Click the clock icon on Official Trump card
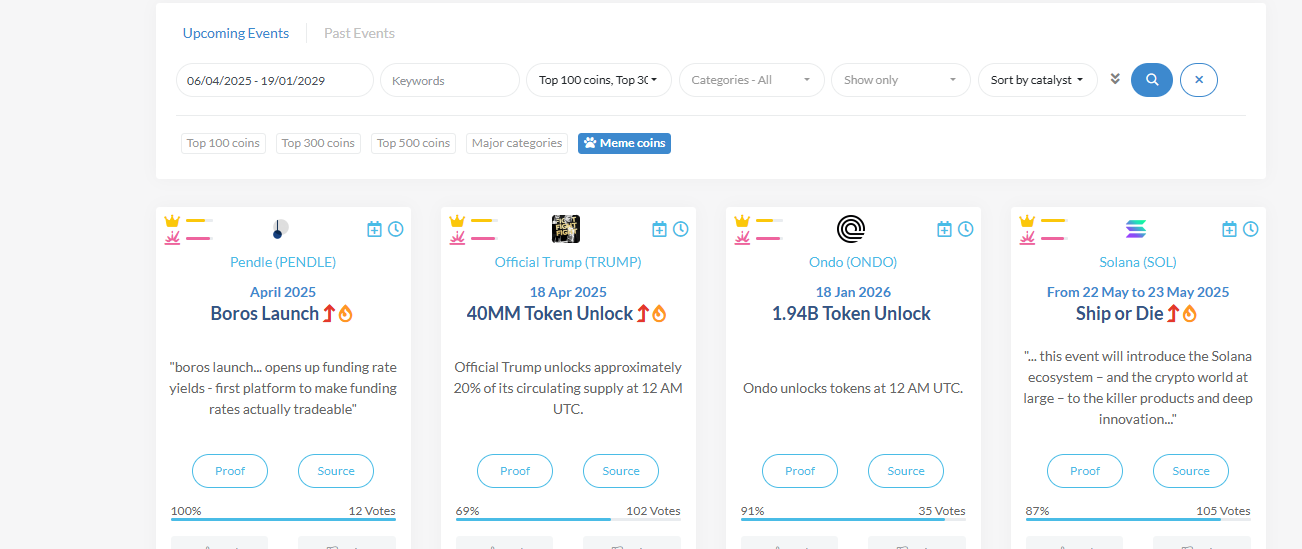 click(681, 229)
